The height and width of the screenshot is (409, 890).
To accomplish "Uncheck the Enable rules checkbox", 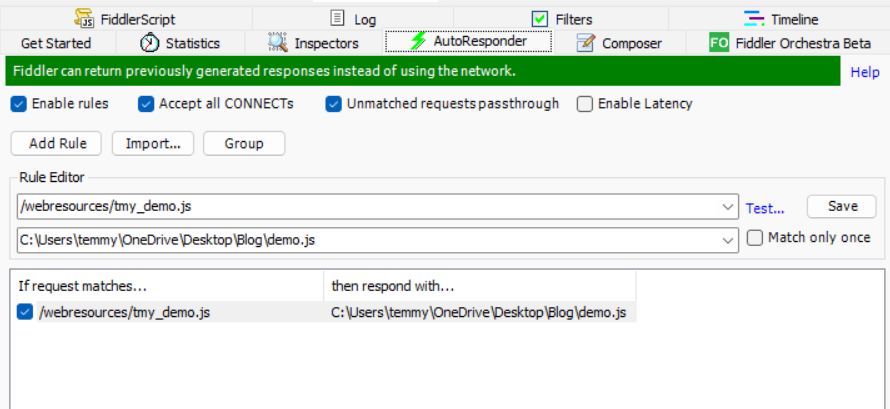I will pyautogui.click(x=19, y=104).
